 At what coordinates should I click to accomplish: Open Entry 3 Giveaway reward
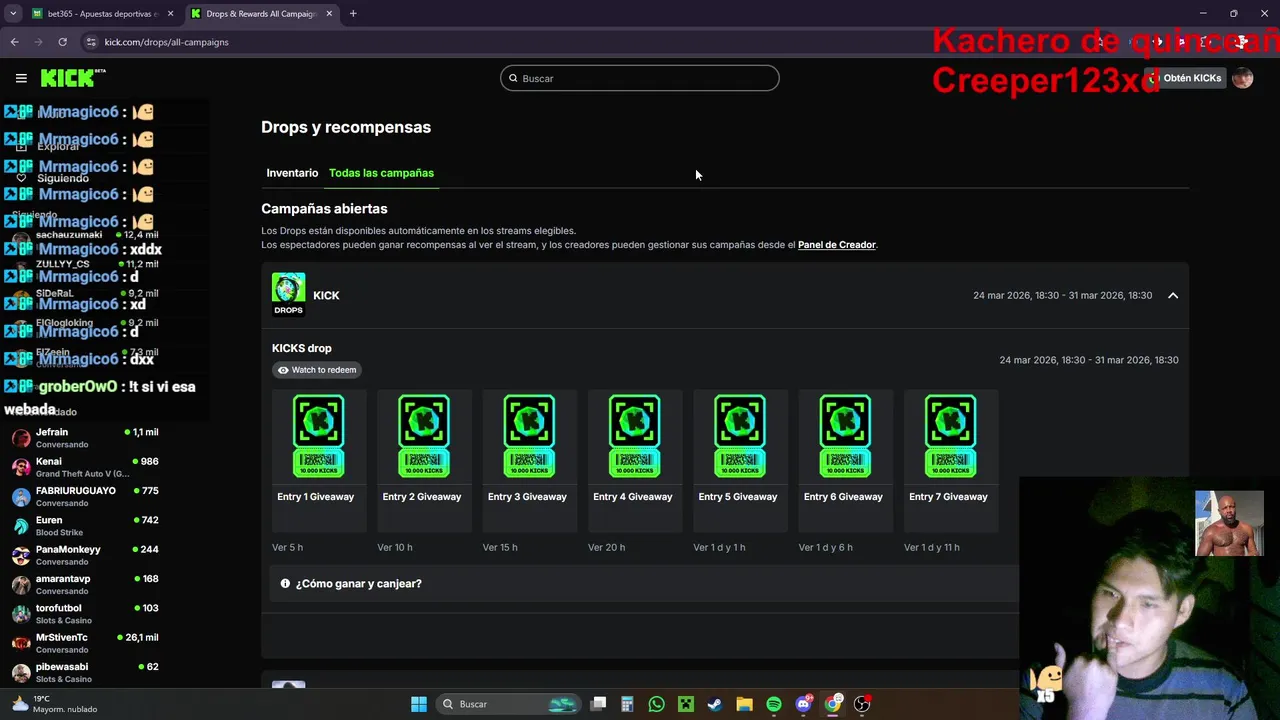tap(529, 459)
